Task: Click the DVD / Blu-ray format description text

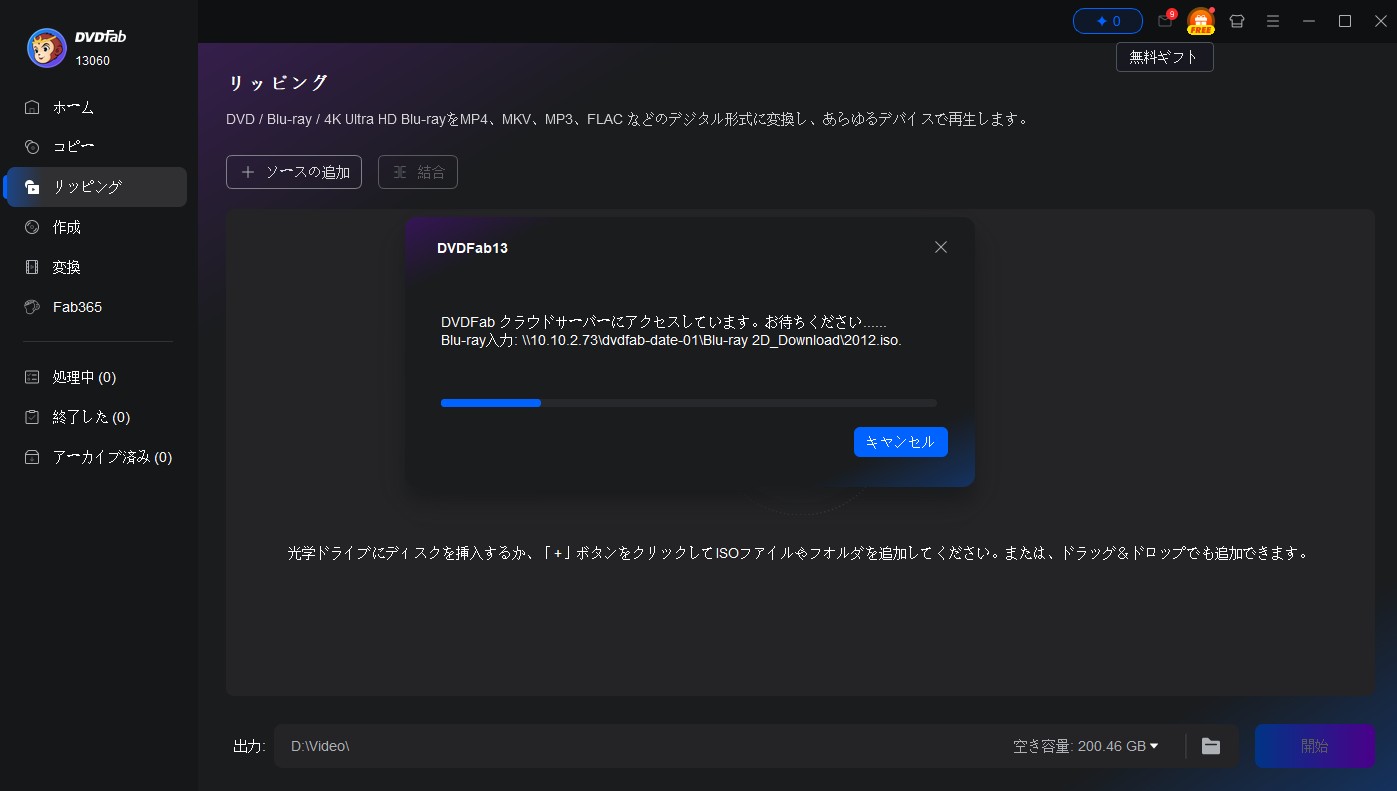Action: coord(628,119)
